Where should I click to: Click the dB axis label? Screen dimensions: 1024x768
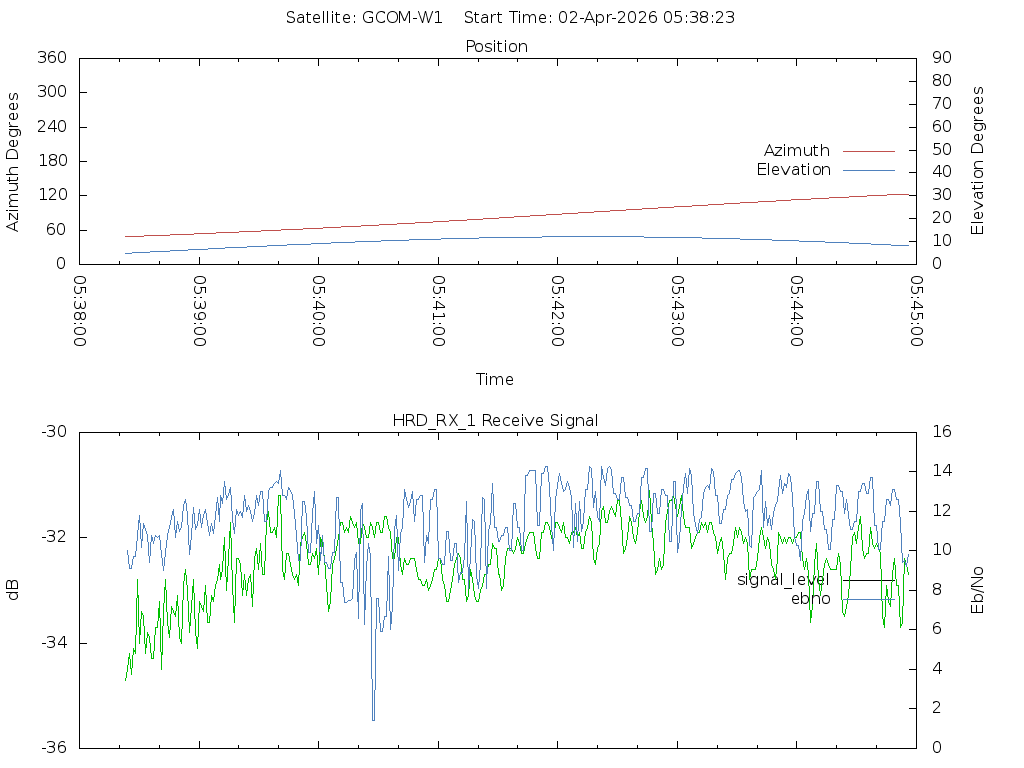click(x=14, y=589)
